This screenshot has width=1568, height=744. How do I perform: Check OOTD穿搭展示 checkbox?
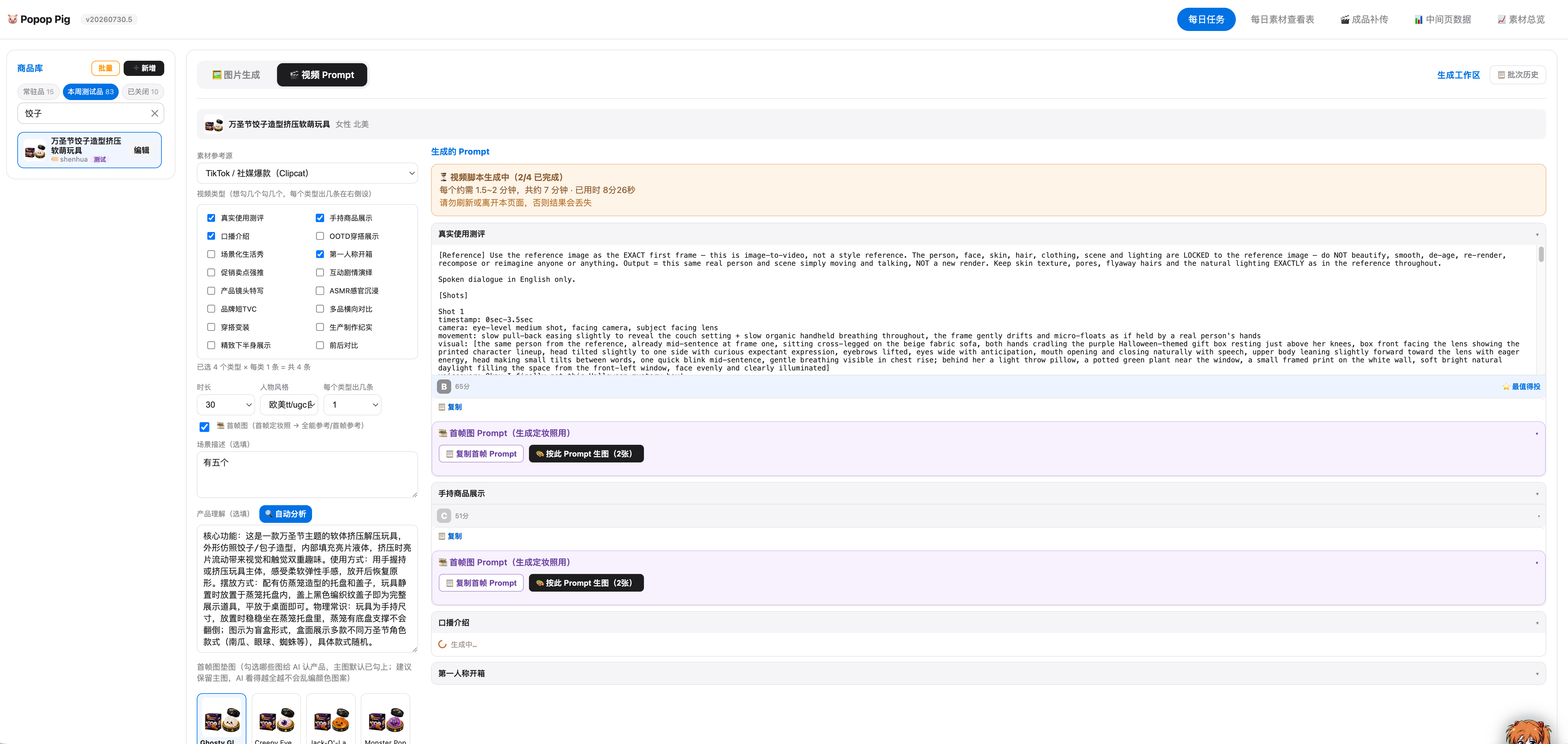click(319, 236)
